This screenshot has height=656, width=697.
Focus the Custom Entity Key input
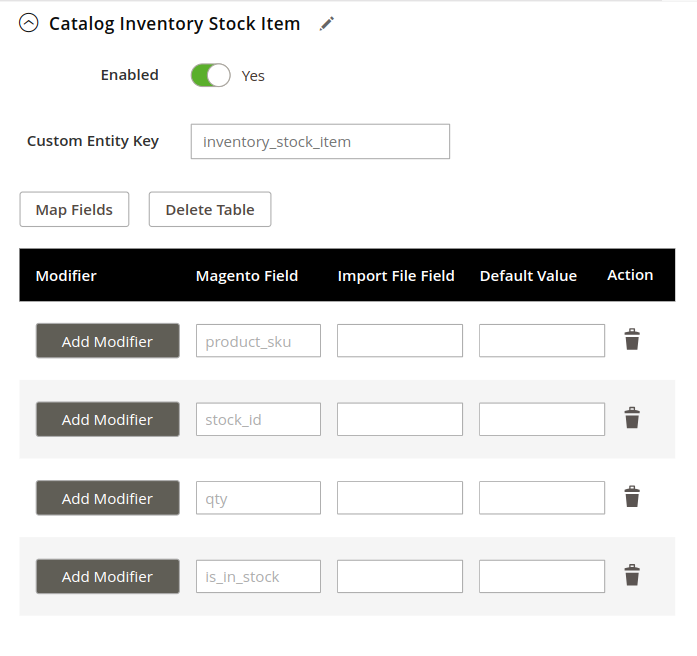[320, 141]
